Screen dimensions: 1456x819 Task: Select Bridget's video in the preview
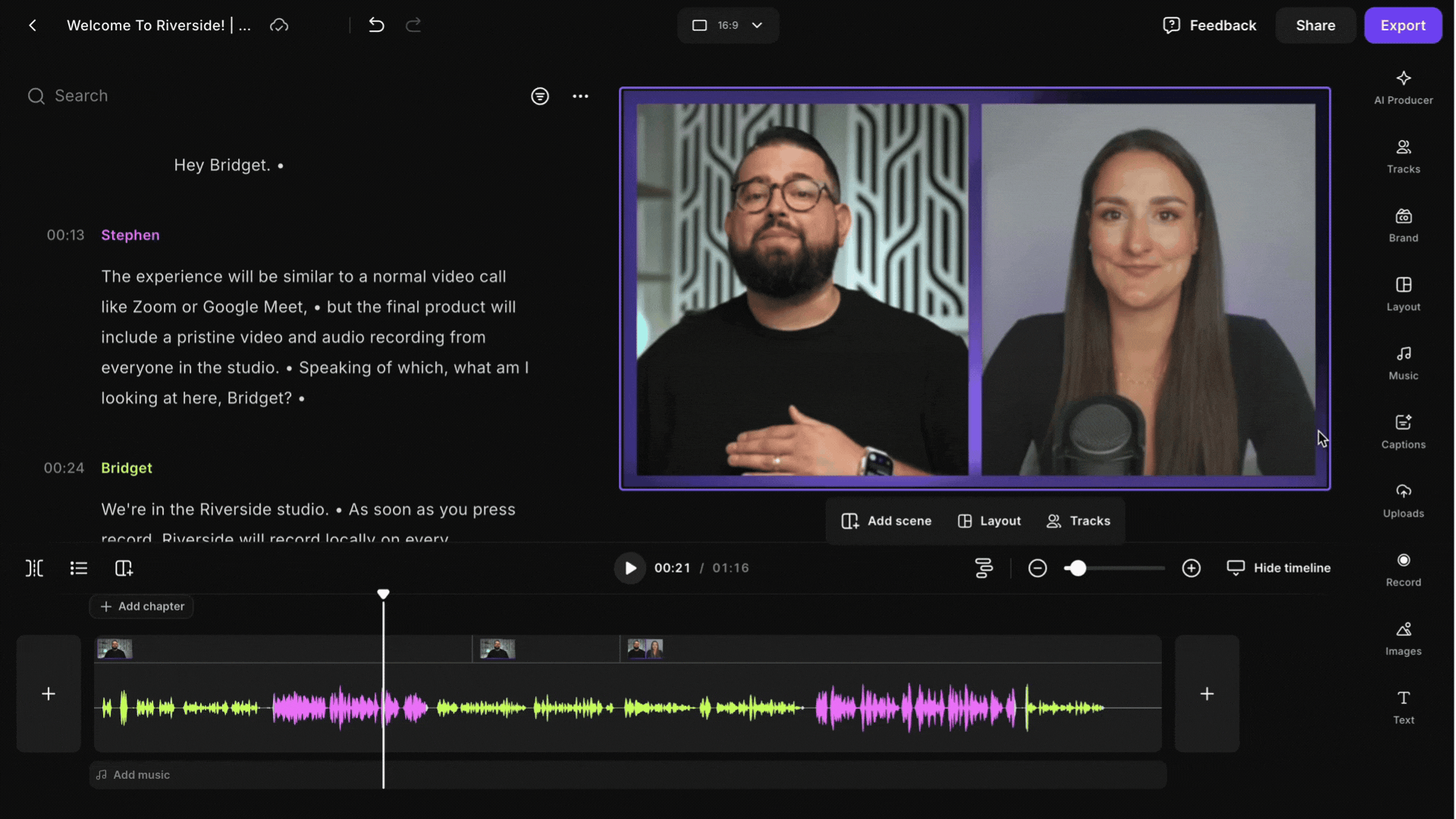(x=1148, y=290)
